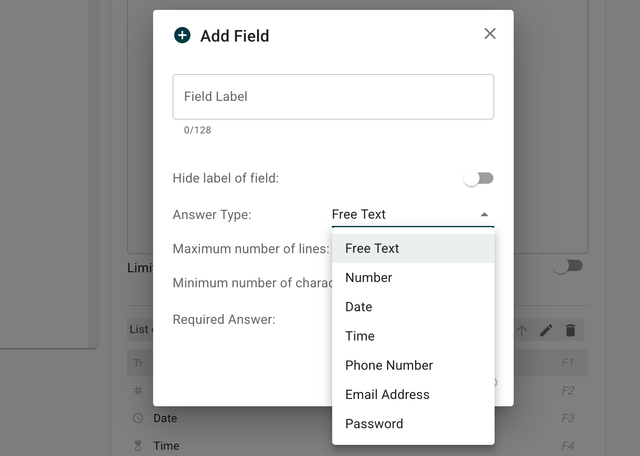Select Number answer type option

coord(369,277)
